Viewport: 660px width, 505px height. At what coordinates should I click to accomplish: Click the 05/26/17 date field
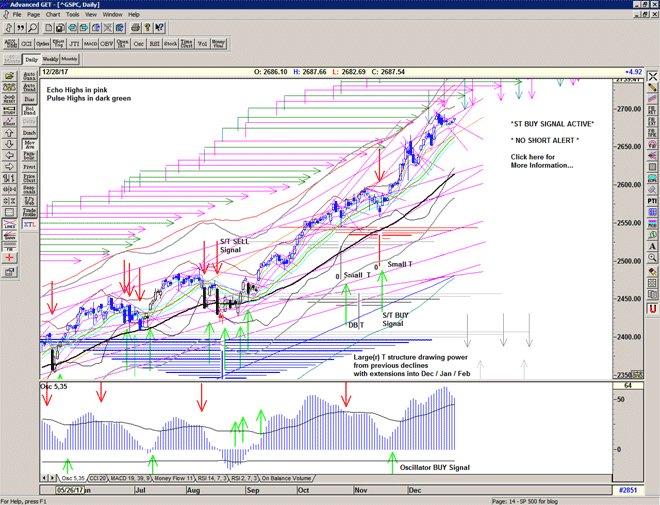[x=68, y=490]
